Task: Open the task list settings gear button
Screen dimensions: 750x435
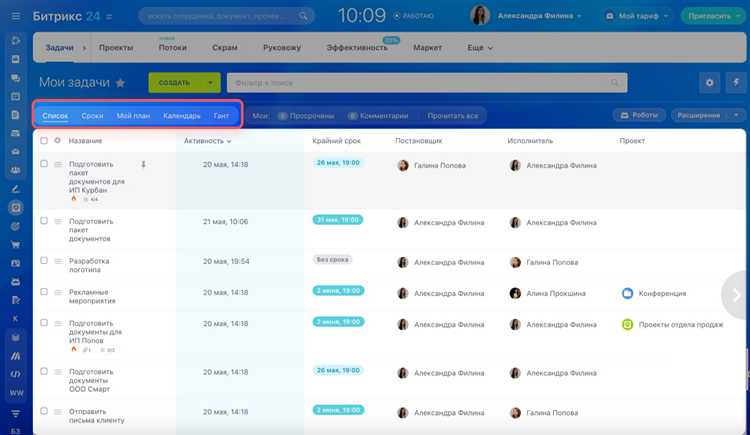Action: (x=709, y=82)
